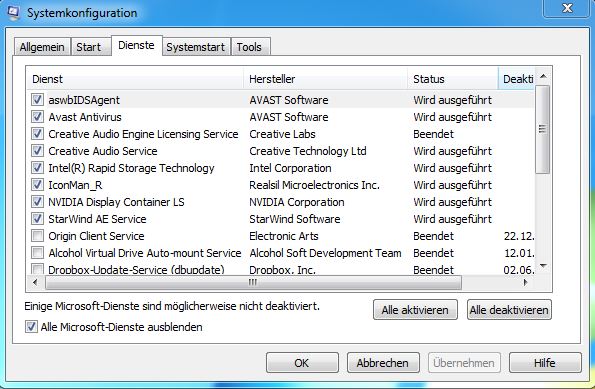595x389 pixels.
Task: Uncheck the IconMan_R service checkbox
Action: [x=37, y=185]
